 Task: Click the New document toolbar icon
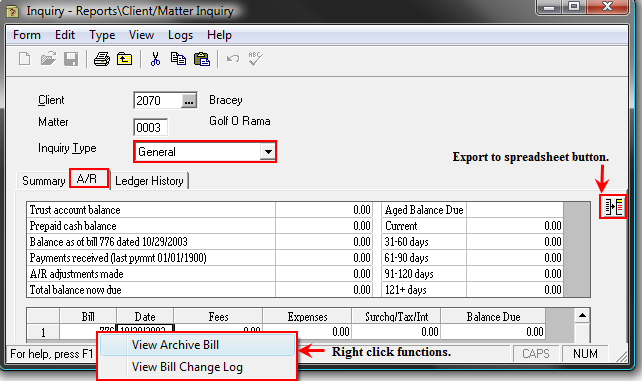25,59
